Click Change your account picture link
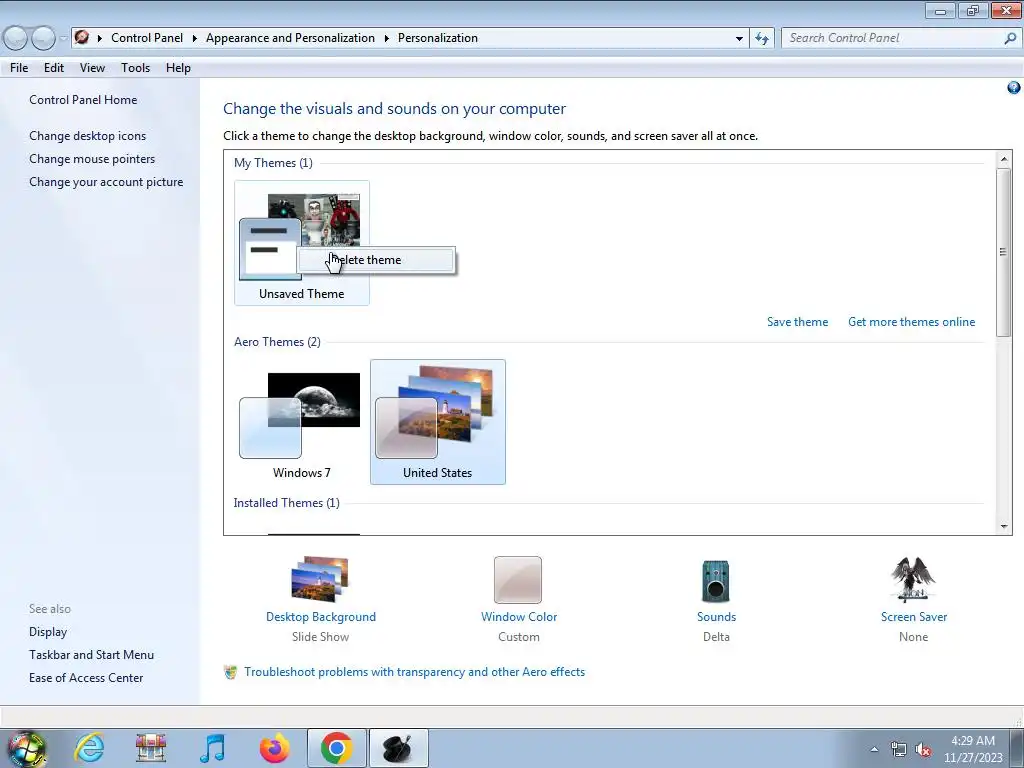This screenshot has height=768, width=1024. tap(106, 182)
